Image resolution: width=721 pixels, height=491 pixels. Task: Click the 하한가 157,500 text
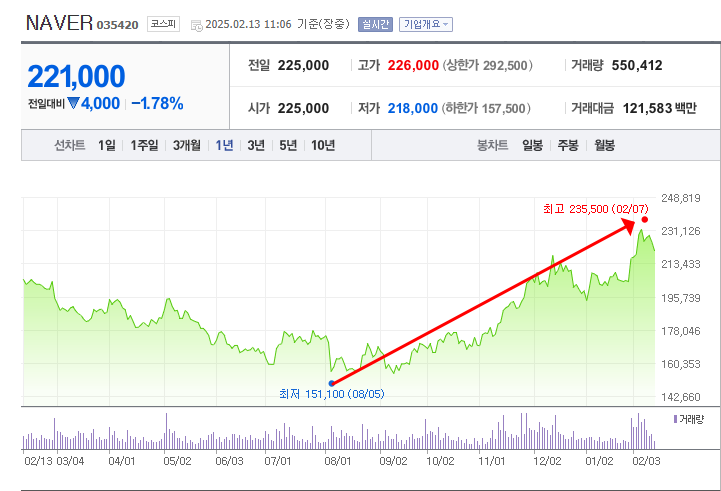pyautogui.click(x=486, y=108)
